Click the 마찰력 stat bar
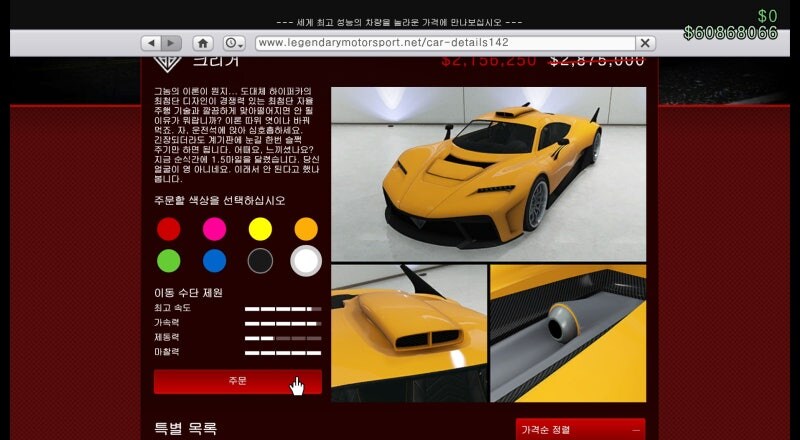Screen dimensions: 800x440 [x=283, y=353]
